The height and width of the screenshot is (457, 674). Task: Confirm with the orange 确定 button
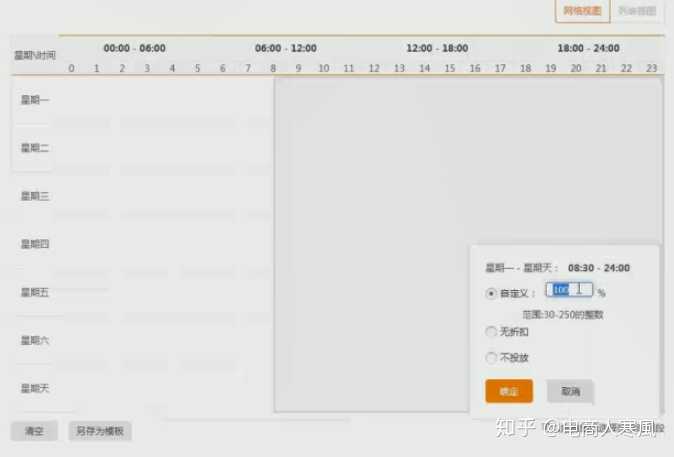pyautogui.click(x=508, y=391)
